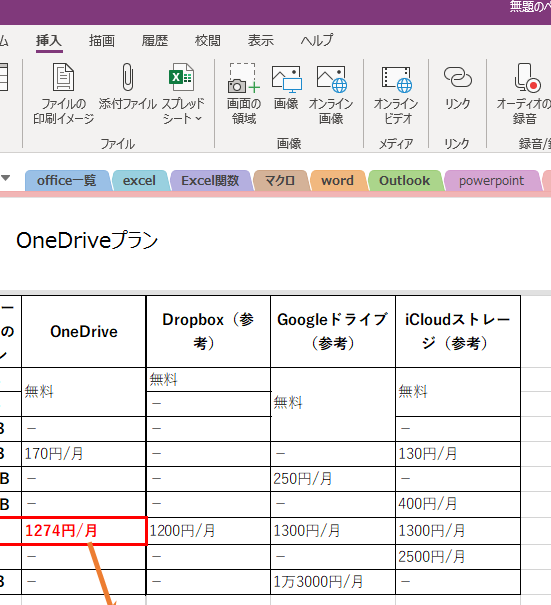Viewport: 551px width, 605px height.
Task: Select the office一覧 section tab
Action: tap(66, 181)
